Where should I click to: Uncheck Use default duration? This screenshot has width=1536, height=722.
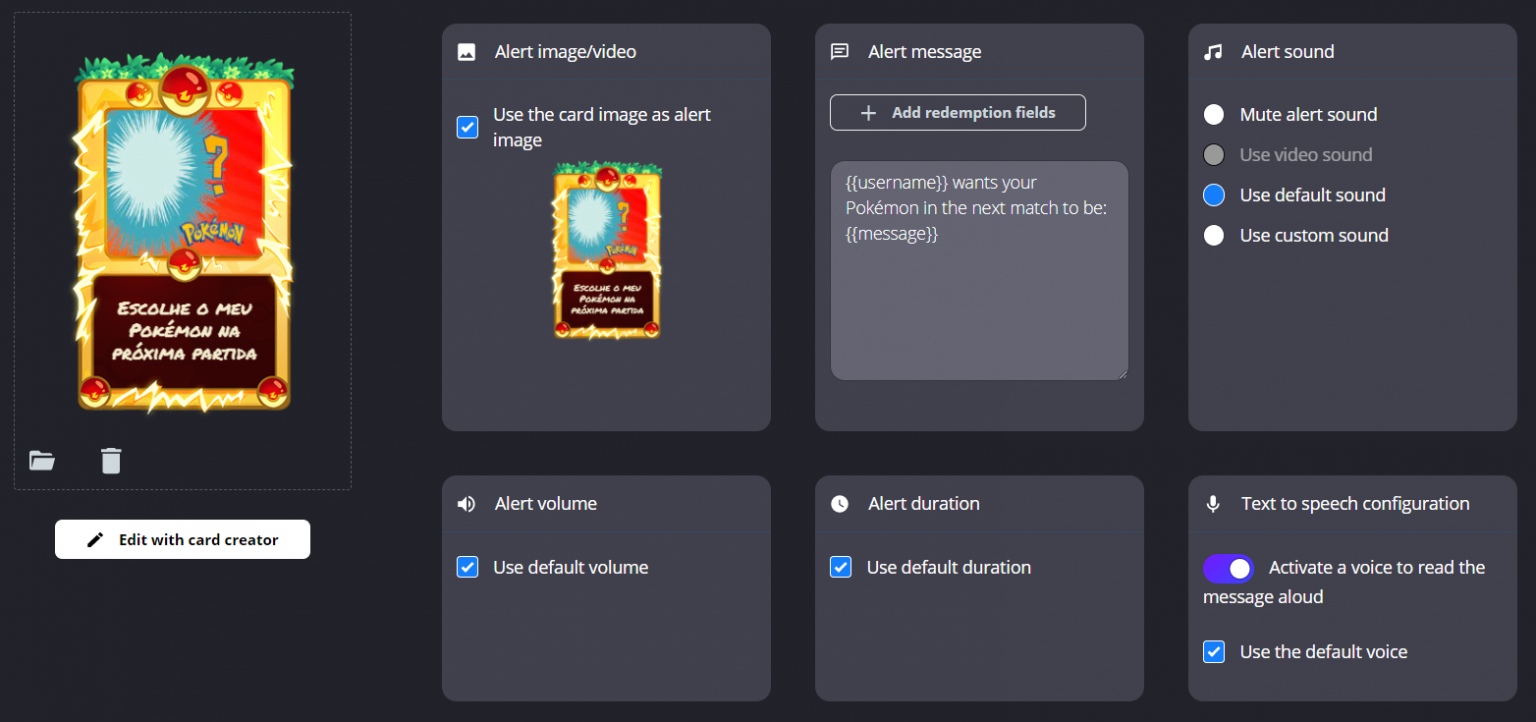840,567
